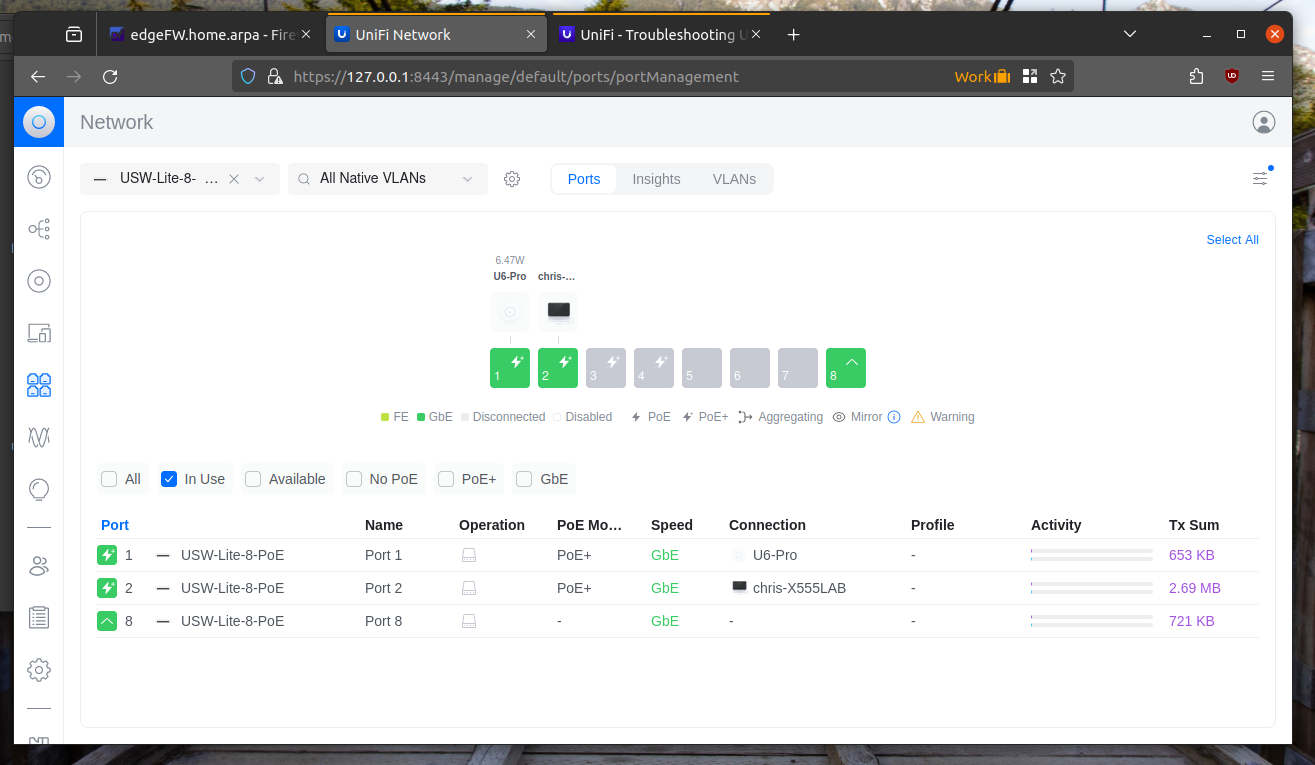Open the Client Devices sidebar icon
The height and width of the screenshot is (765, 1315).
[39, 333]
